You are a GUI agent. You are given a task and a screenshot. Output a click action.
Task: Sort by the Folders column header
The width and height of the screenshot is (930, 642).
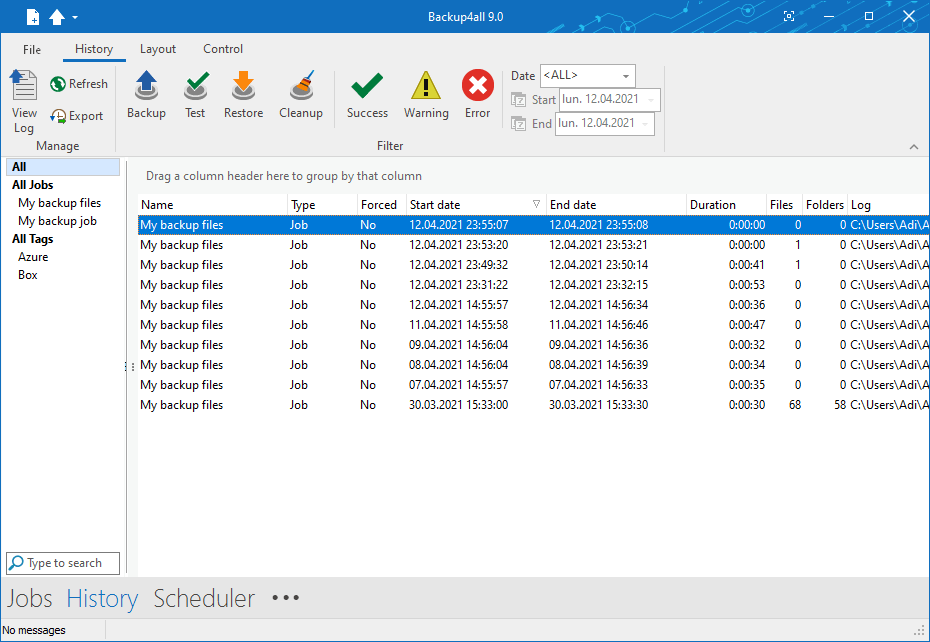[x=824, y=205]
